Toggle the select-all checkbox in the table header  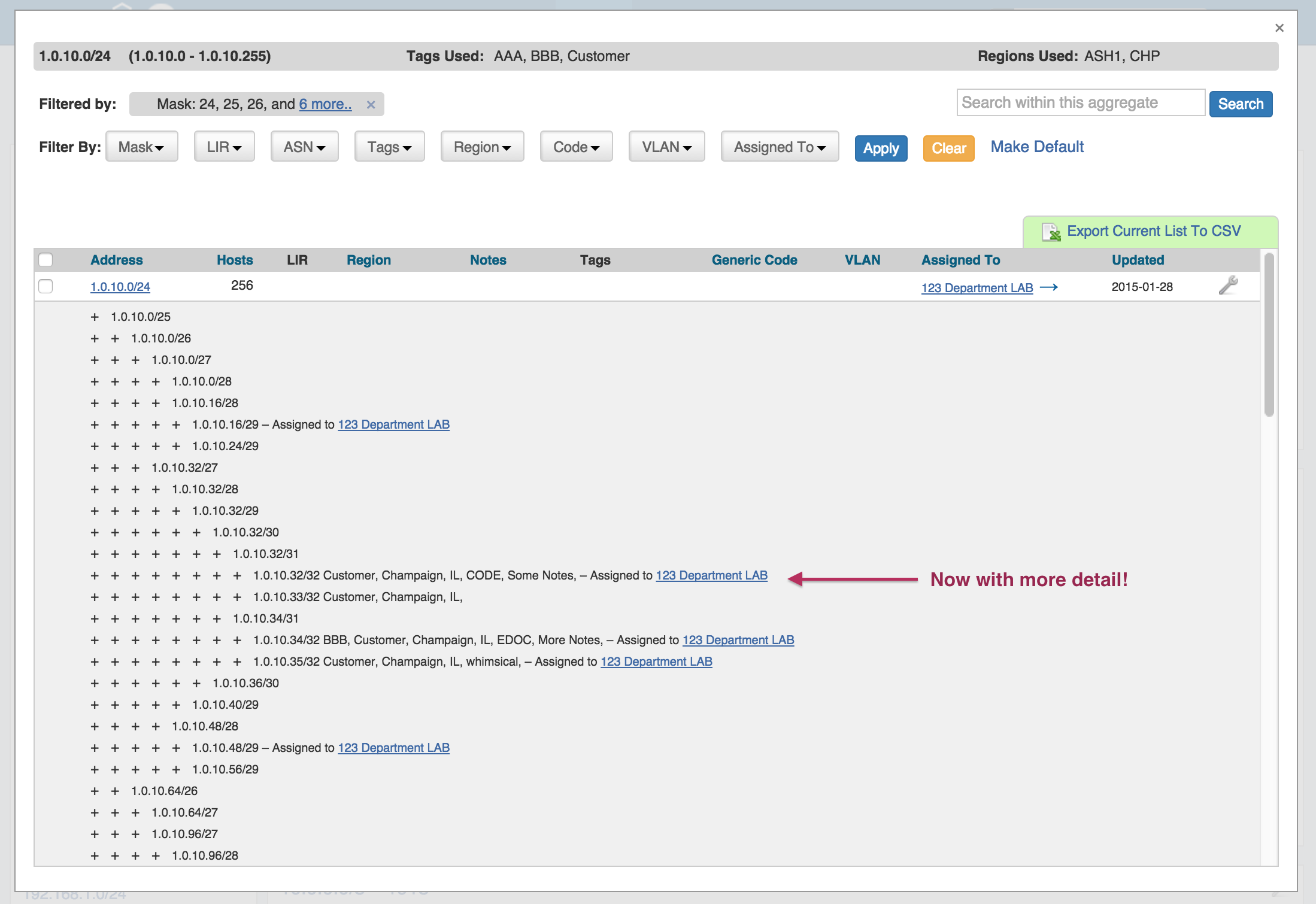coord(46,260)
